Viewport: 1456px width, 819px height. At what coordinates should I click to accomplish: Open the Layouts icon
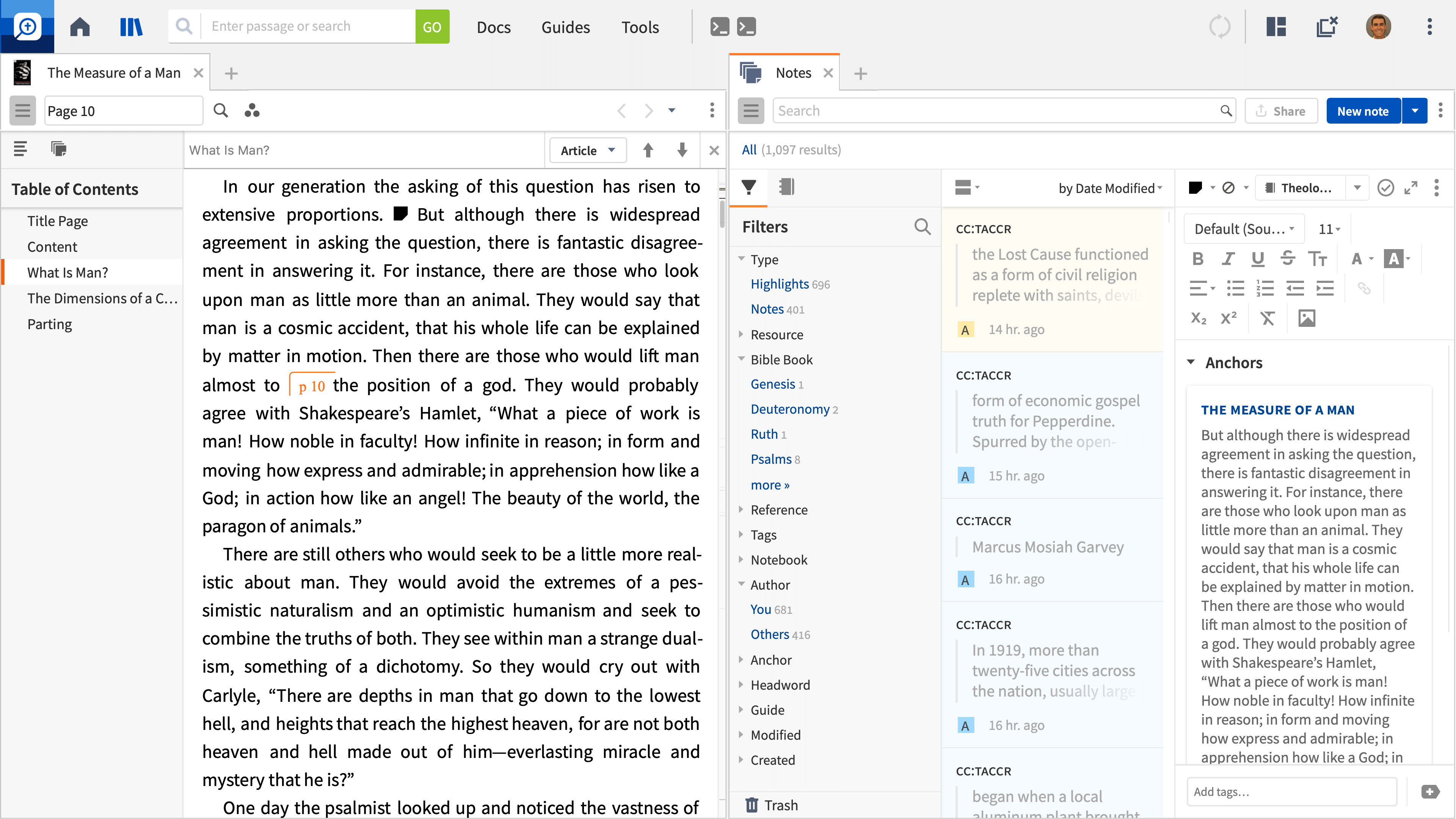[1276, 27]
